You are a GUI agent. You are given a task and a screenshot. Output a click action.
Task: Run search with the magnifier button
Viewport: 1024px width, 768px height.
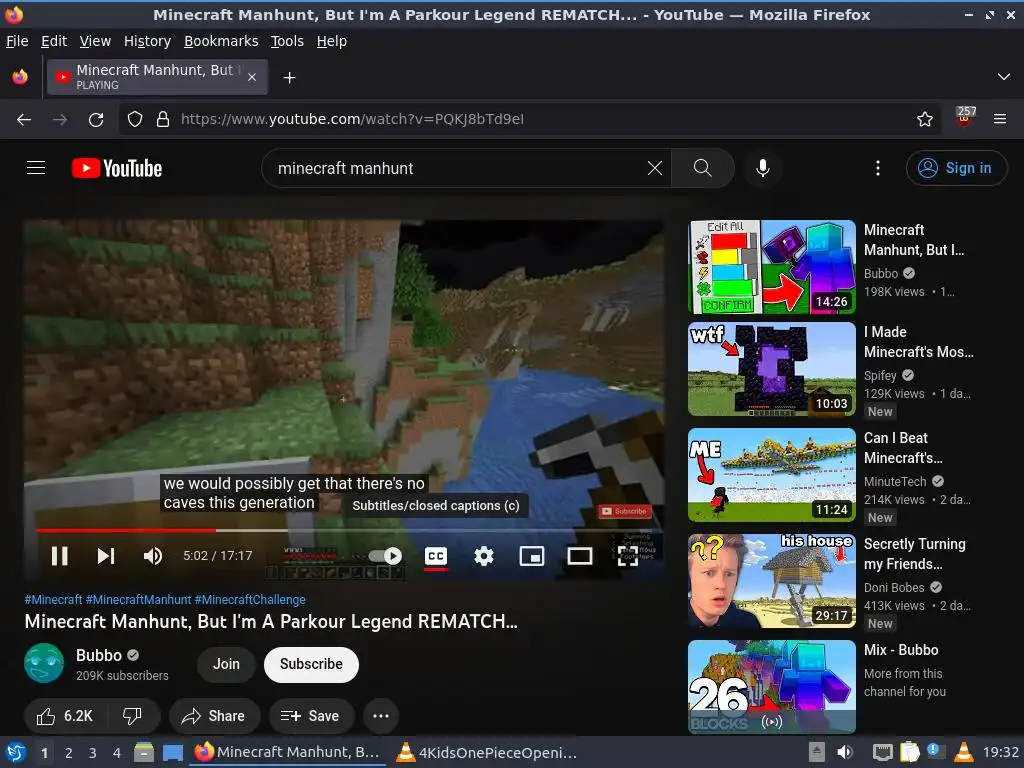703,168
